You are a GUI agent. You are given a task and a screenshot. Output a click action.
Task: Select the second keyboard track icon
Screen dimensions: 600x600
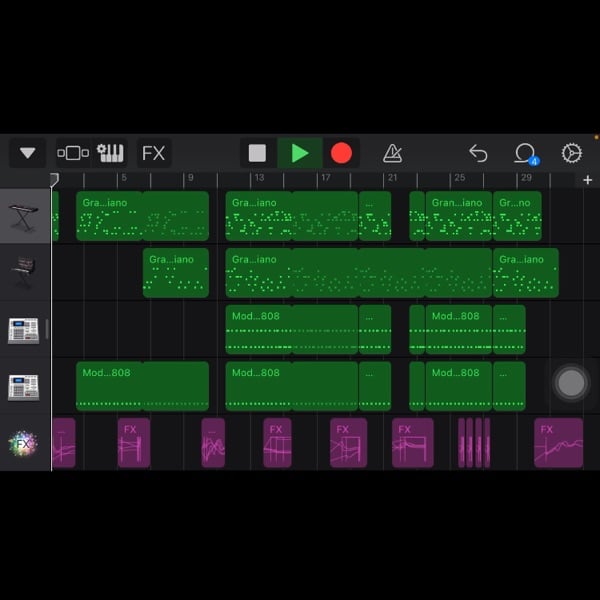click(24, 272)
